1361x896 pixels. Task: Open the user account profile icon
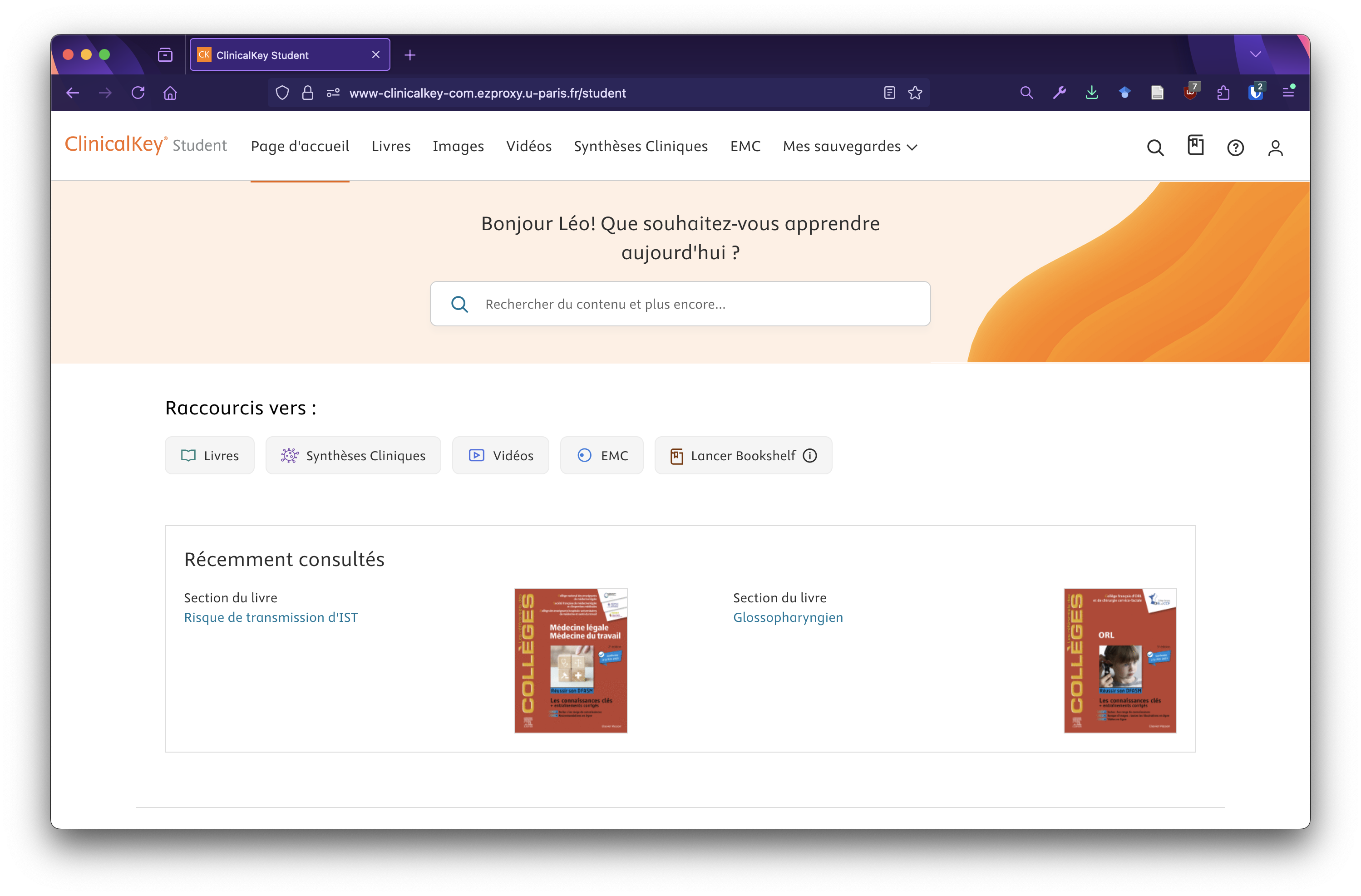point(1275,148)
